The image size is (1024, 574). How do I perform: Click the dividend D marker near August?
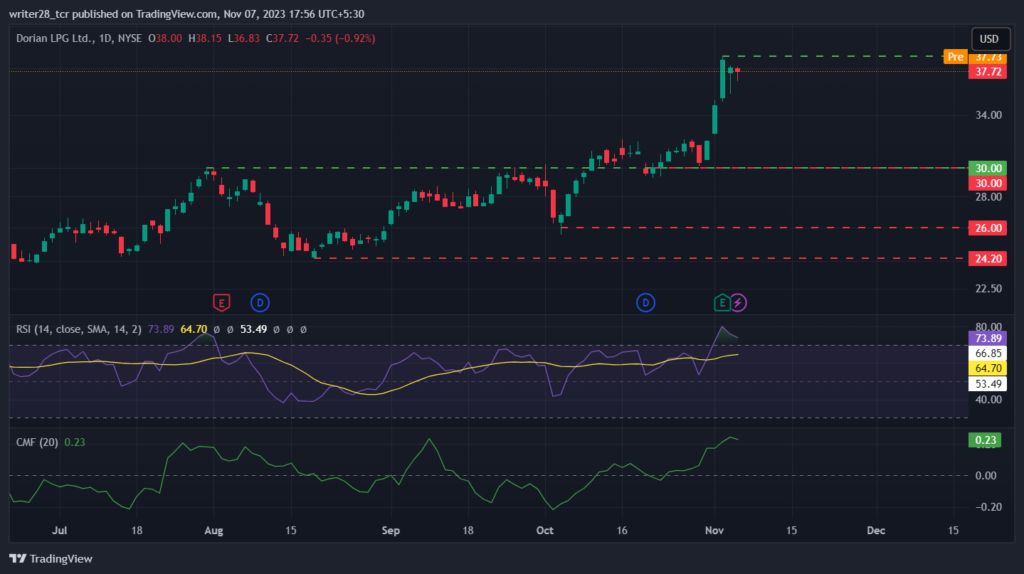(260, 302)
